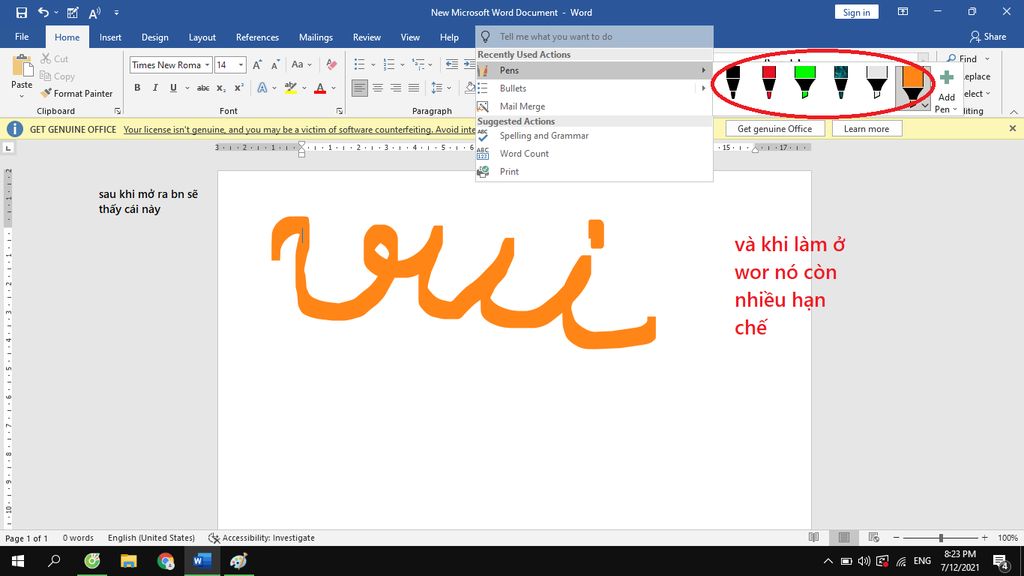
Task: Toggle Align Left paragraph button
Action: click(359, 88)
